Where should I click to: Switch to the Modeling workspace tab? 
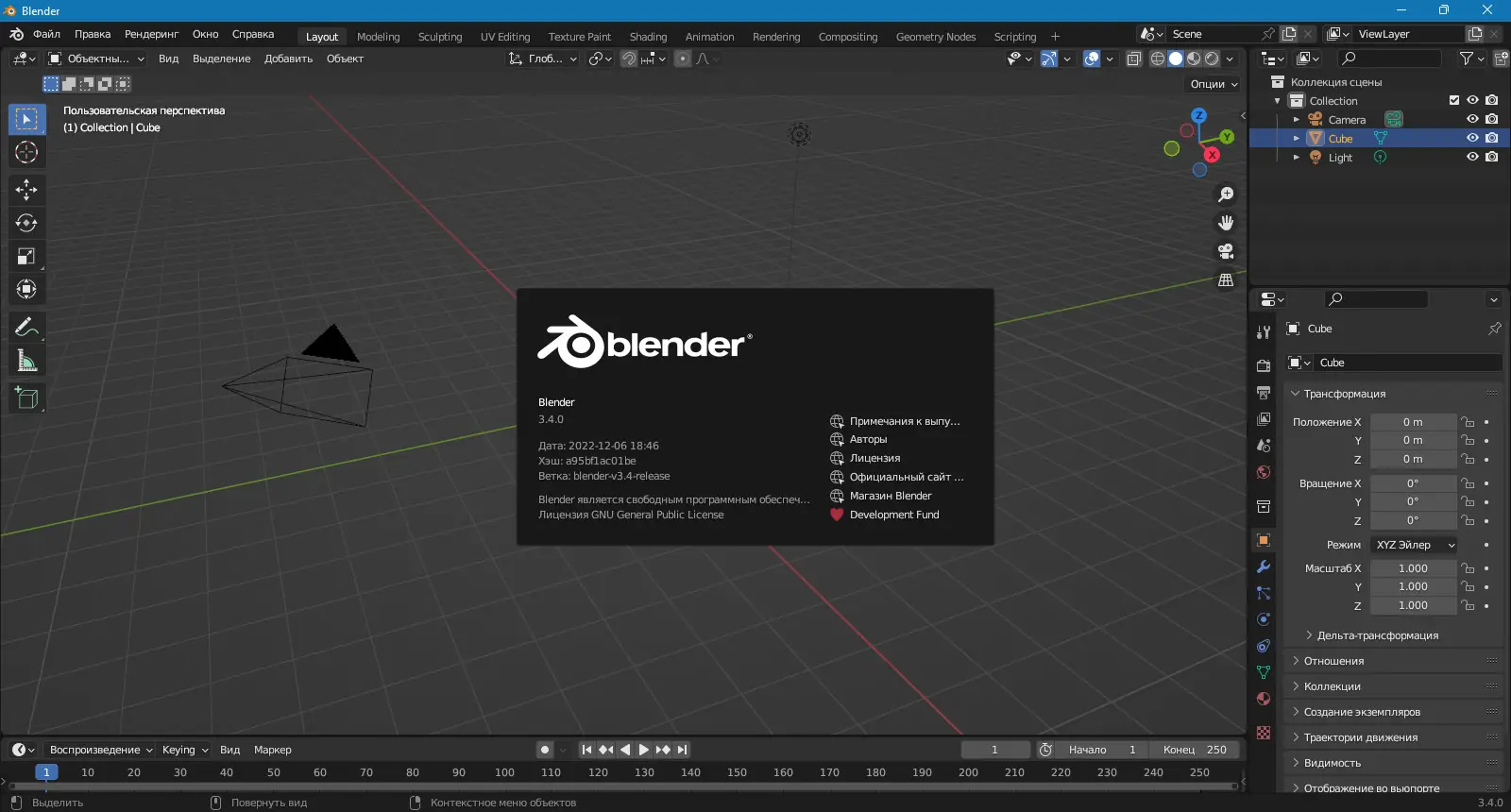[x=378, y=37]
